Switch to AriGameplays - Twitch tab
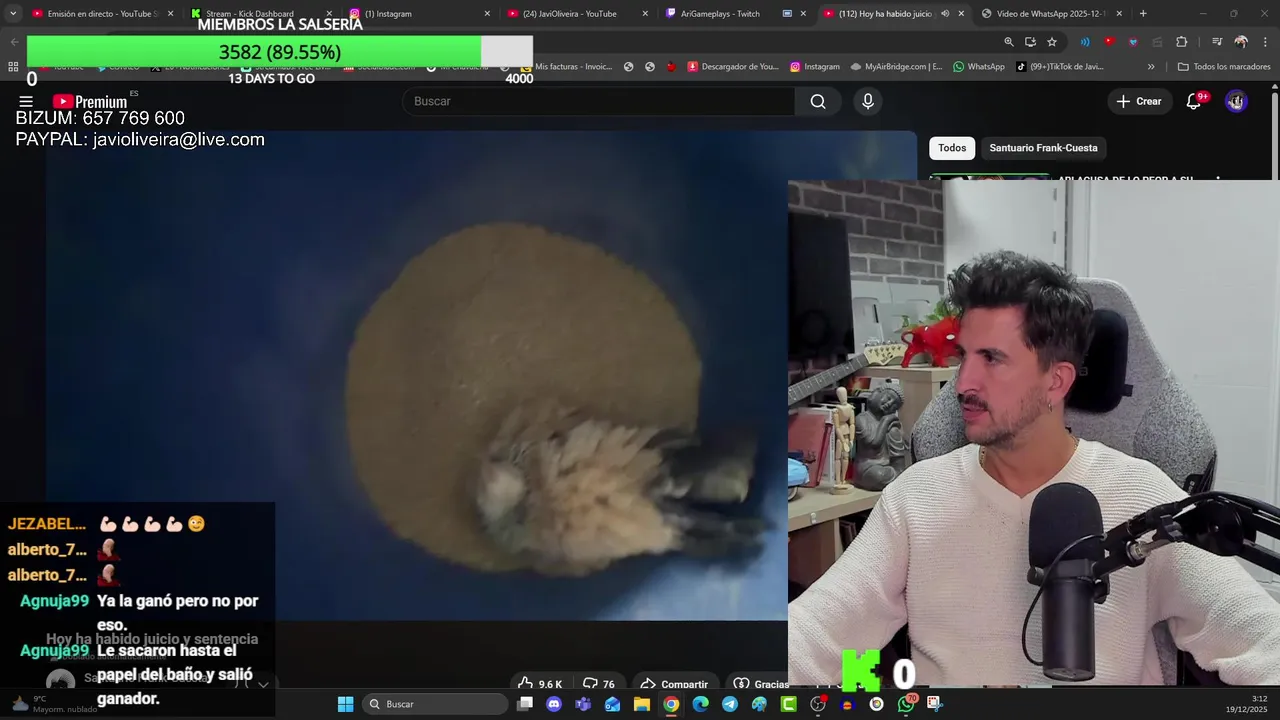This screenshot has width=1280, height=720. pyautogui.click(x=720, y=14)
